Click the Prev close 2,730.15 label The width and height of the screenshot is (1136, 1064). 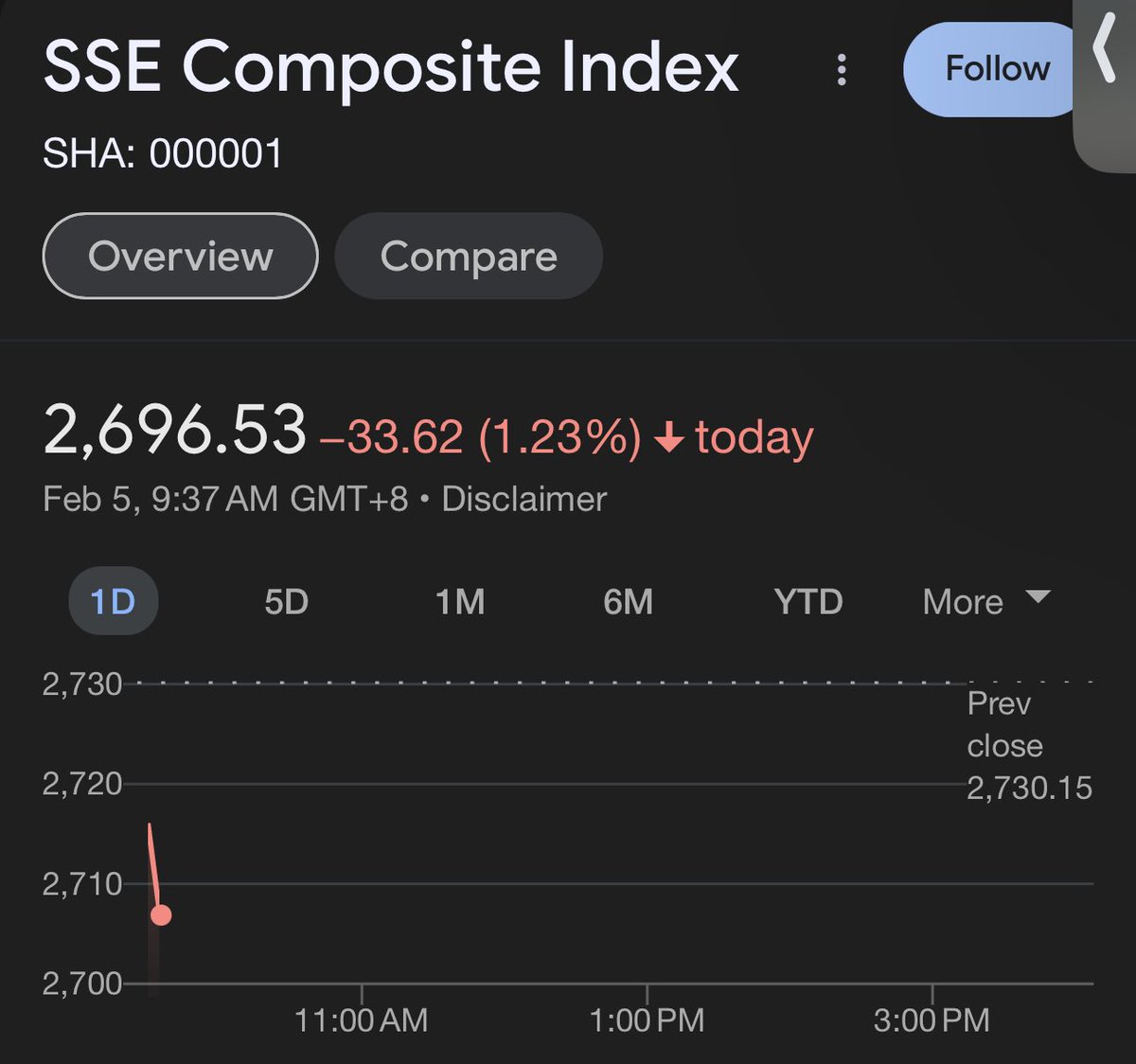coord(1028,746)
